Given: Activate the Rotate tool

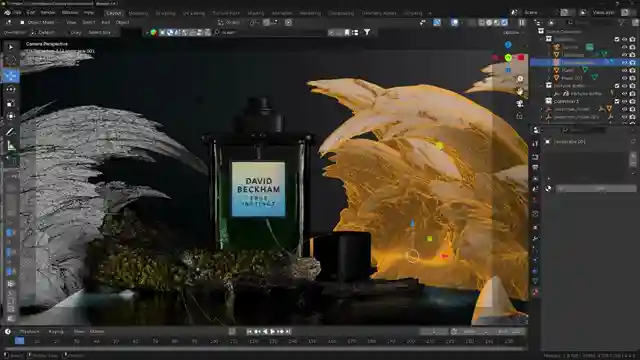Looking at the screenshot, I should [11, 89].
